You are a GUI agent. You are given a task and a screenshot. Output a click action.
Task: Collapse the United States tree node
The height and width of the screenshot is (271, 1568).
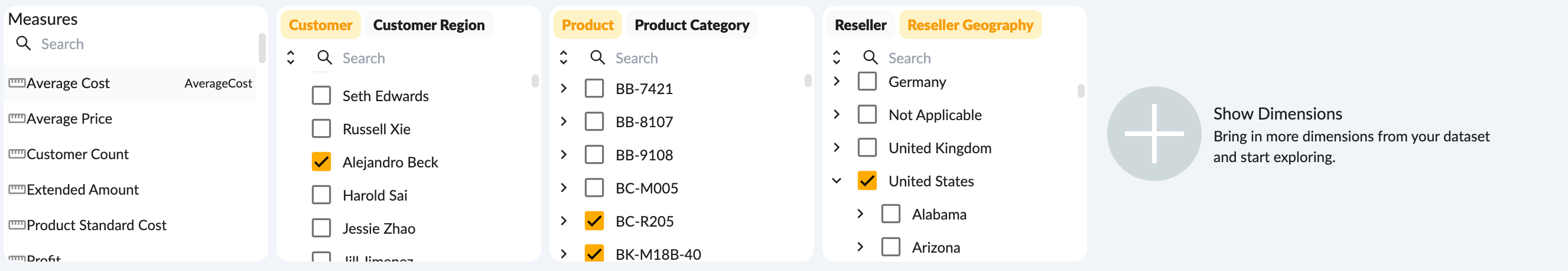pyautogui.click(x=837, y=181)
